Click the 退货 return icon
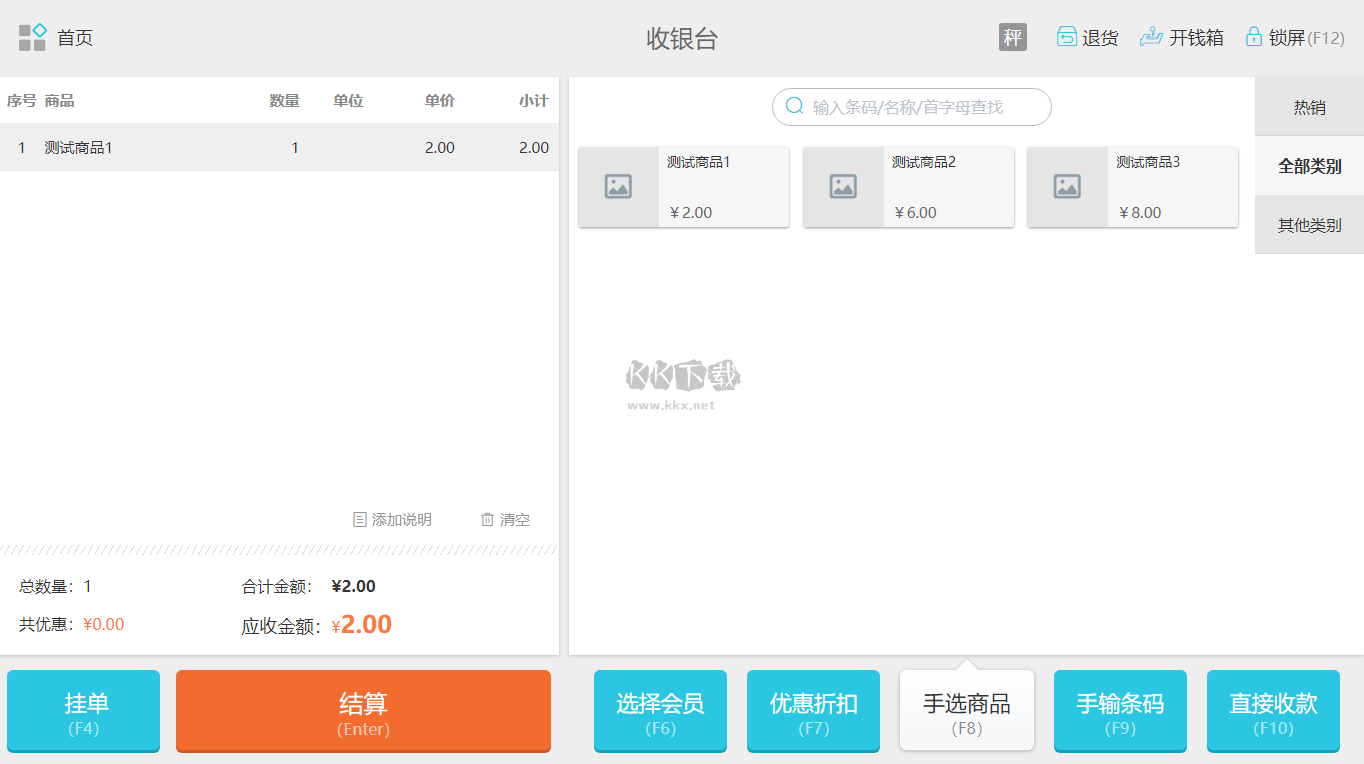This screenshot has width=1364, height=764. coord(1067,38)
